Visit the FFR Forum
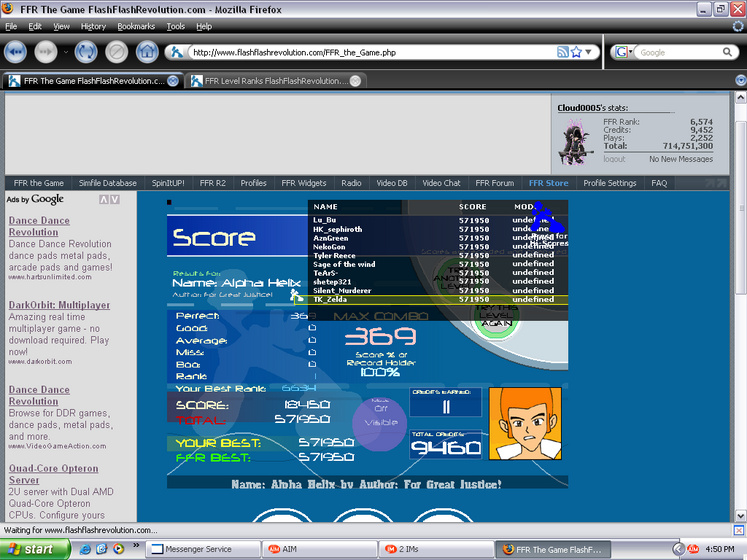The image size is (747, 560). [x=495, y=183]
